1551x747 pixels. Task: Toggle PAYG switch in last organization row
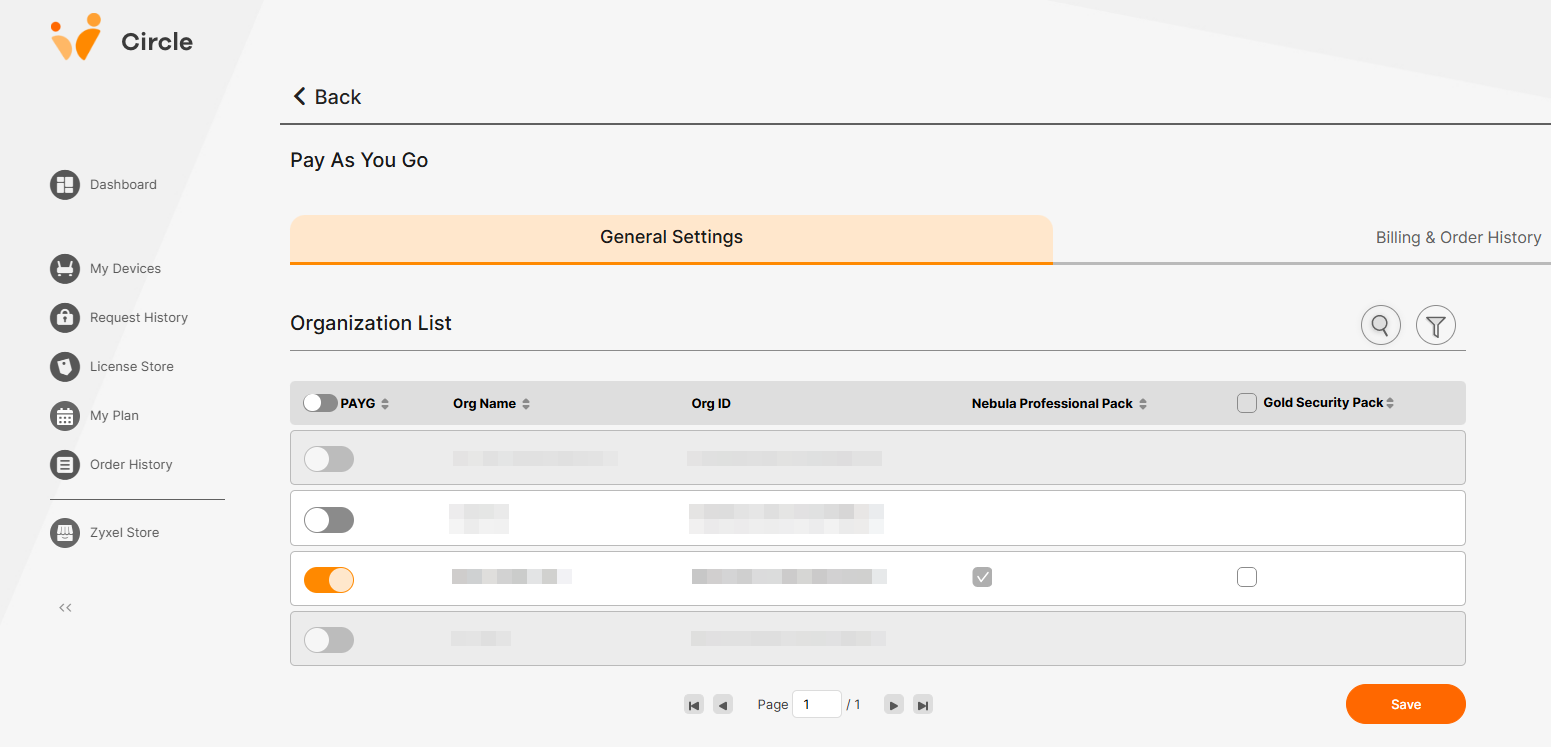click(x=329, y=640)
